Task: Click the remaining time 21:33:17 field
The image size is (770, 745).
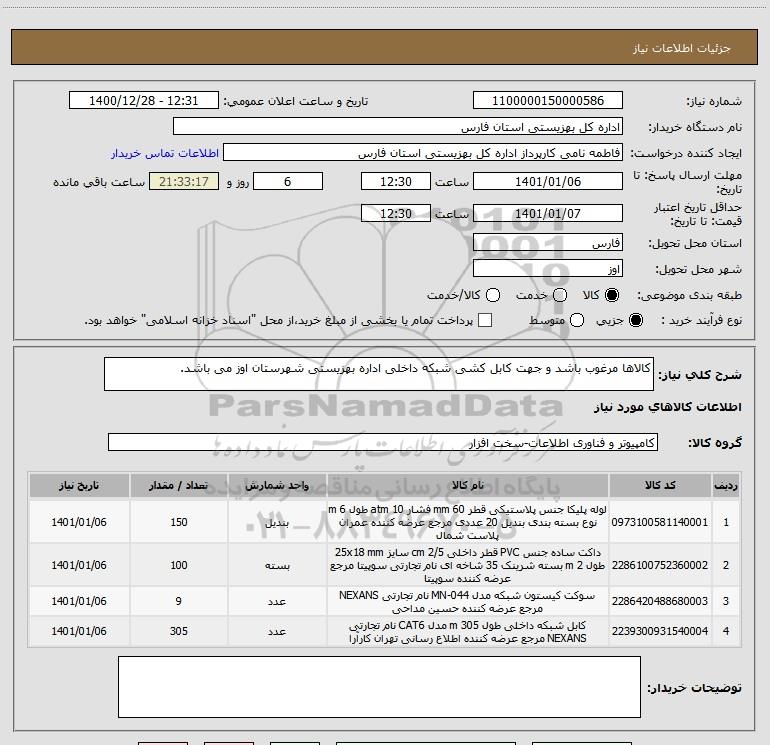Action: (x=184, y=181)
